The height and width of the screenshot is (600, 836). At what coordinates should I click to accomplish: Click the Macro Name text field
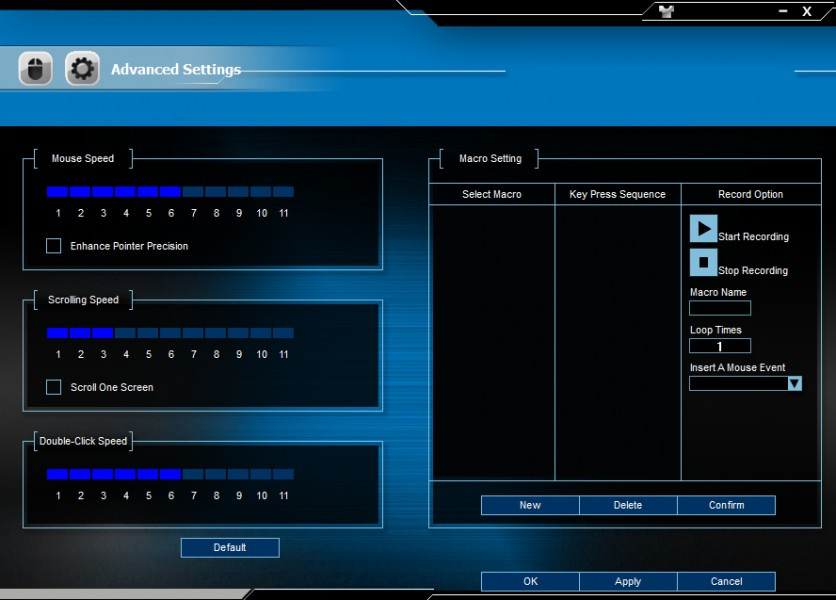[719, 308]
